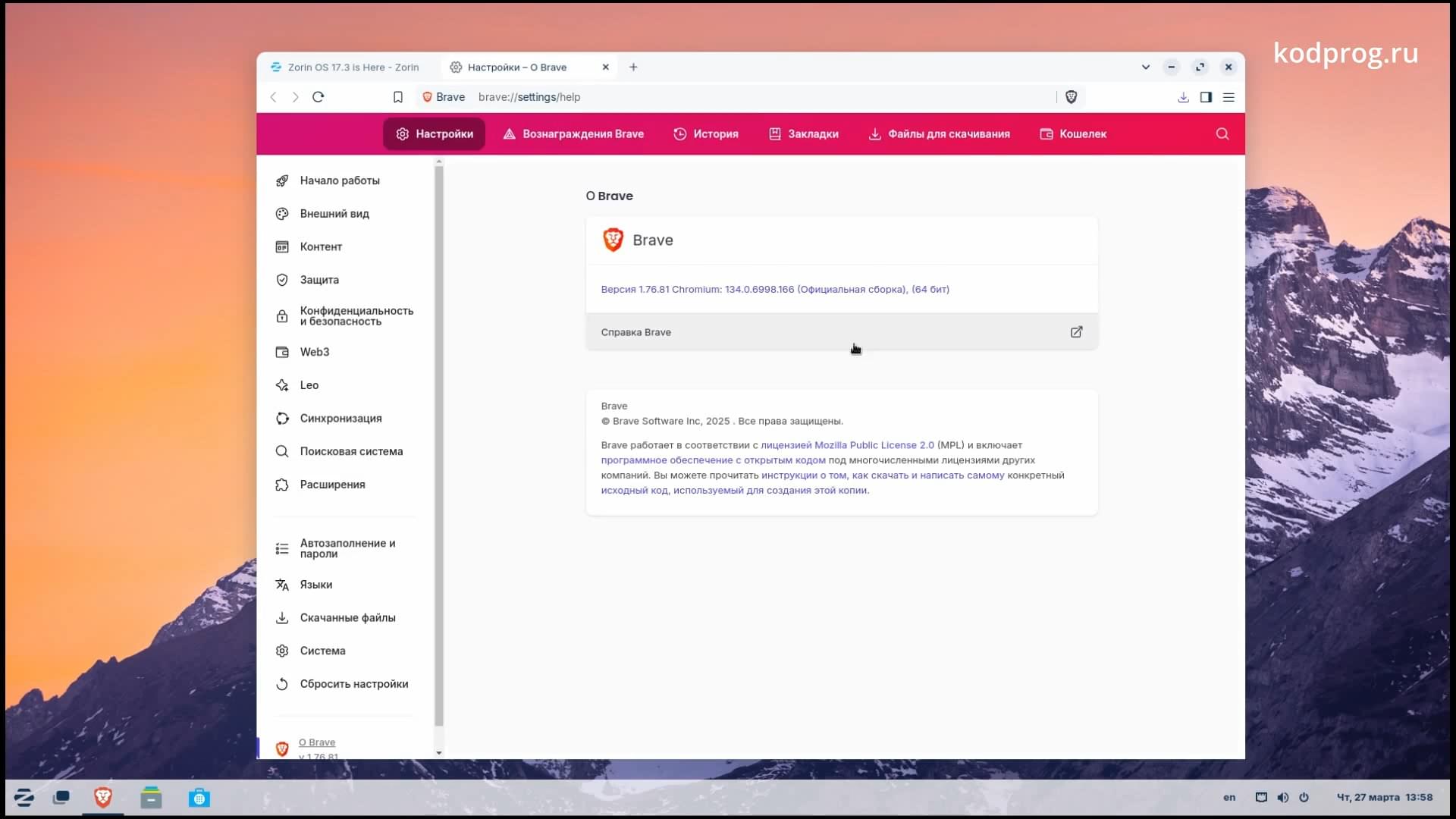Open Mozilla Public License 2.0 link
This screenshot has height=819, width=1456.
(847, 445)
